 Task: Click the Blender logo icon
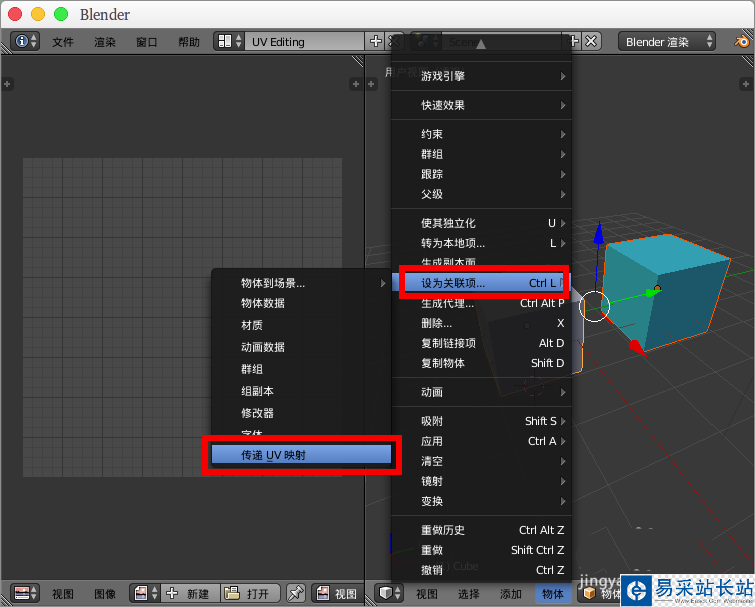[x=742, y=41]
